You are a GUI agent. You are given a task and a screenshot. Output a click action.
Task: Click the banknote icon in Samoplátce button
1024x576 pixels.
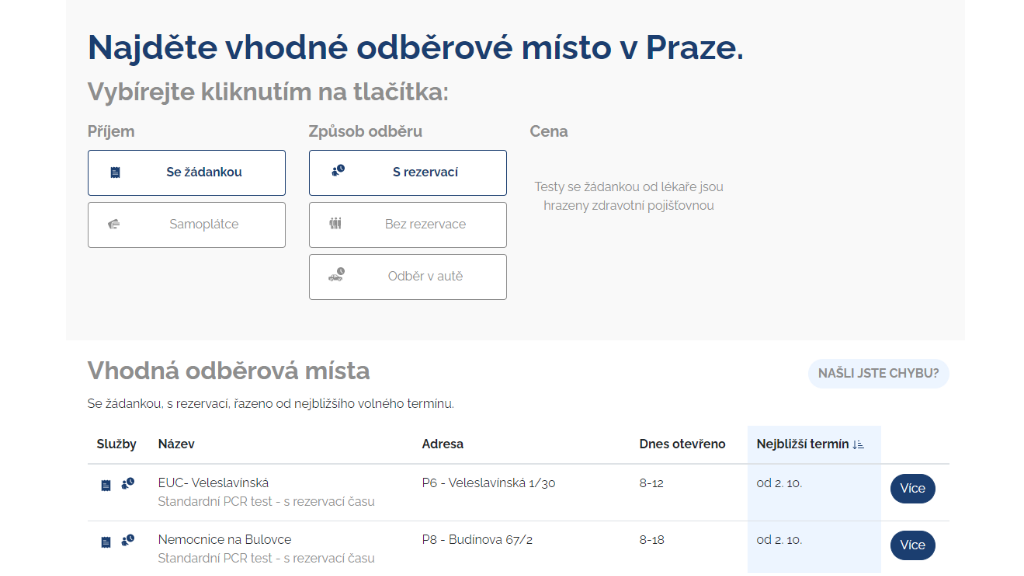(x=114, y=224)
